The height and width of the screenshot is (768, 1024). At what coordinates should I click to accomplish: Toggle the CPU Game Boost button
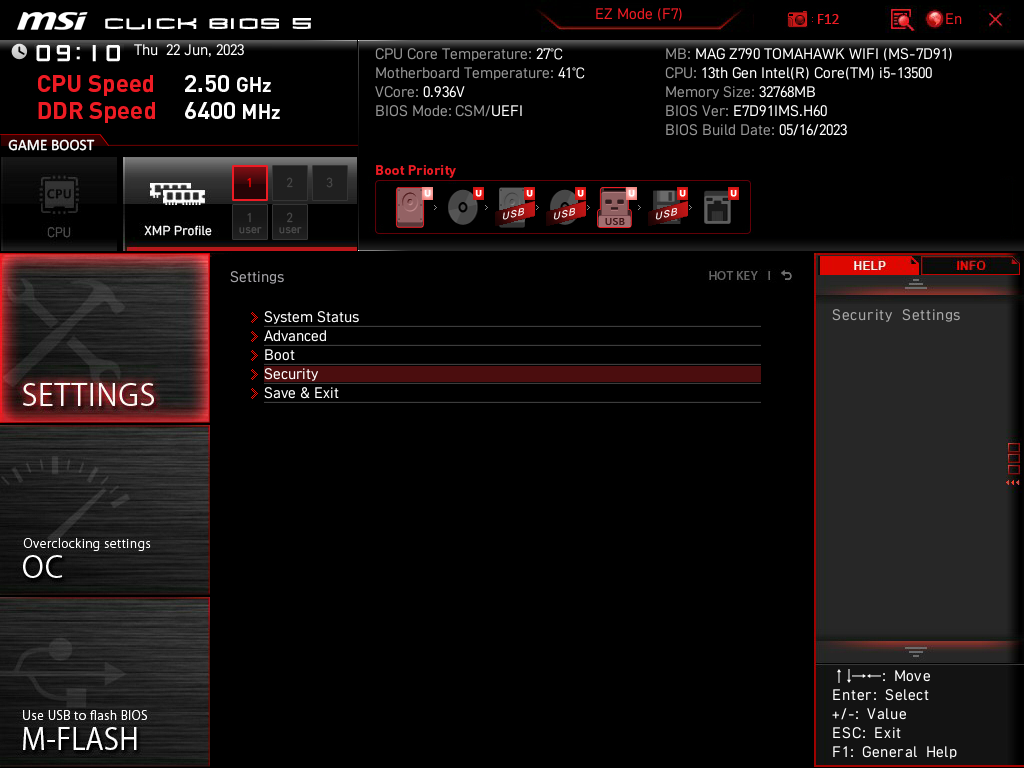[59, 204]
